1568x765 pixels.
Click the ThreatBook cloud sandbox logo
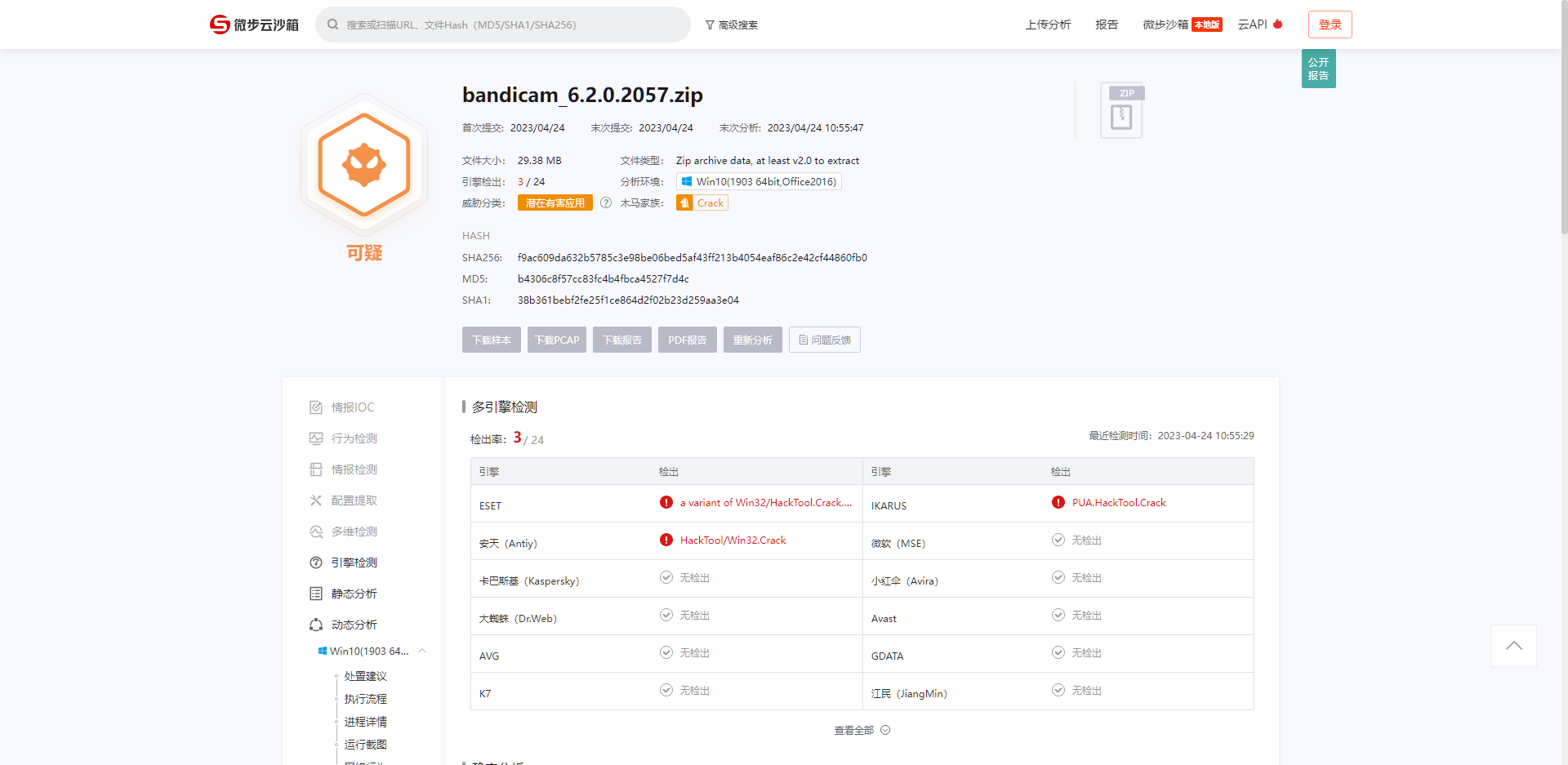pyautogui.click(x=254, y=24)
